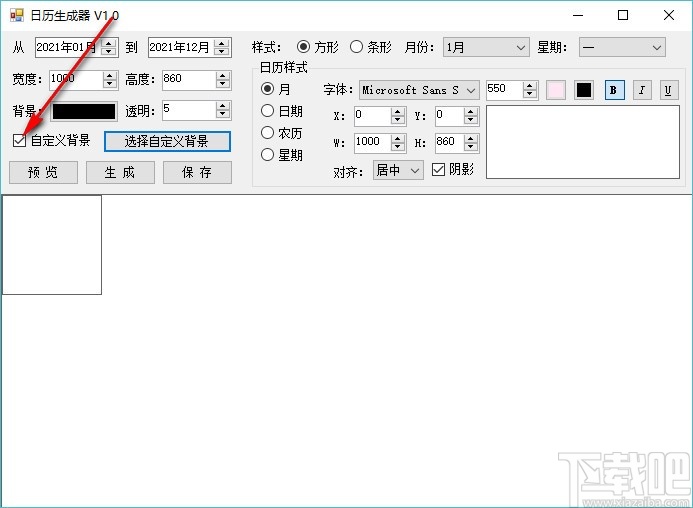Select the blank calendar thumbnail
The height and width of the screenshot is (508, 693).
tap(52, 245)
